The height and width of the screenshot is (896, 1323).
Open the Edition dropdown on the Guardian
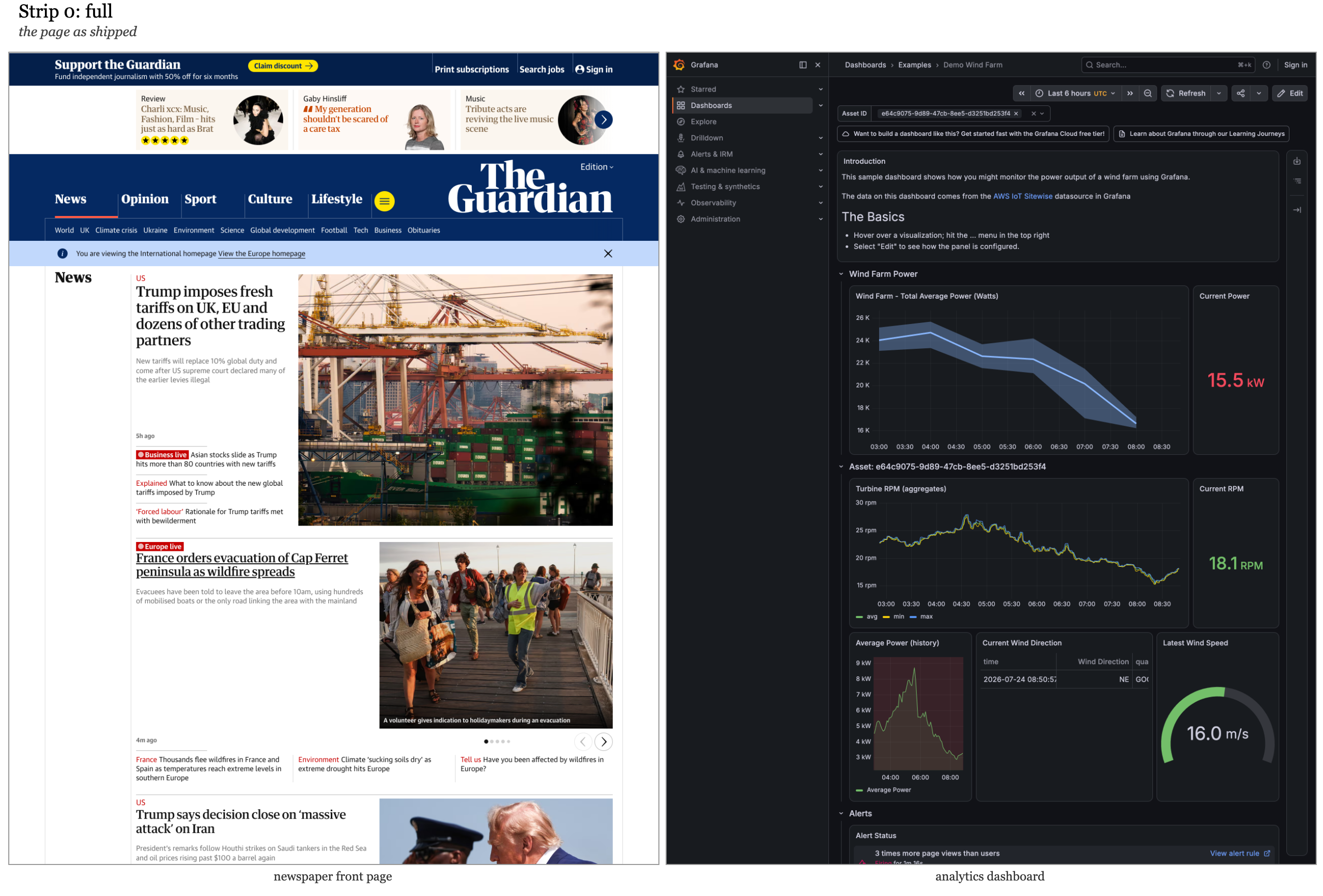596,167
